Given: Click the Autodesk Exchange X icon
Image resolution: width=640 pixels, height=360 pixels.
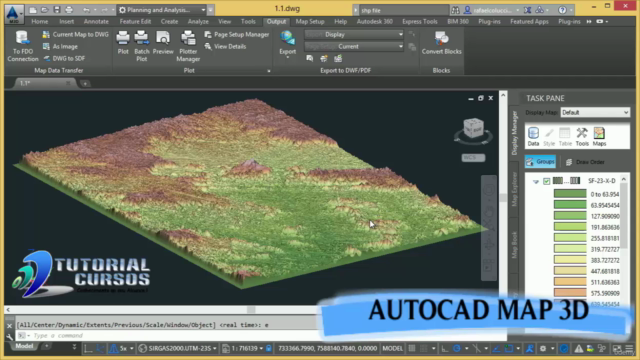Looking at the screenshot, I should [x=527, y=10].
